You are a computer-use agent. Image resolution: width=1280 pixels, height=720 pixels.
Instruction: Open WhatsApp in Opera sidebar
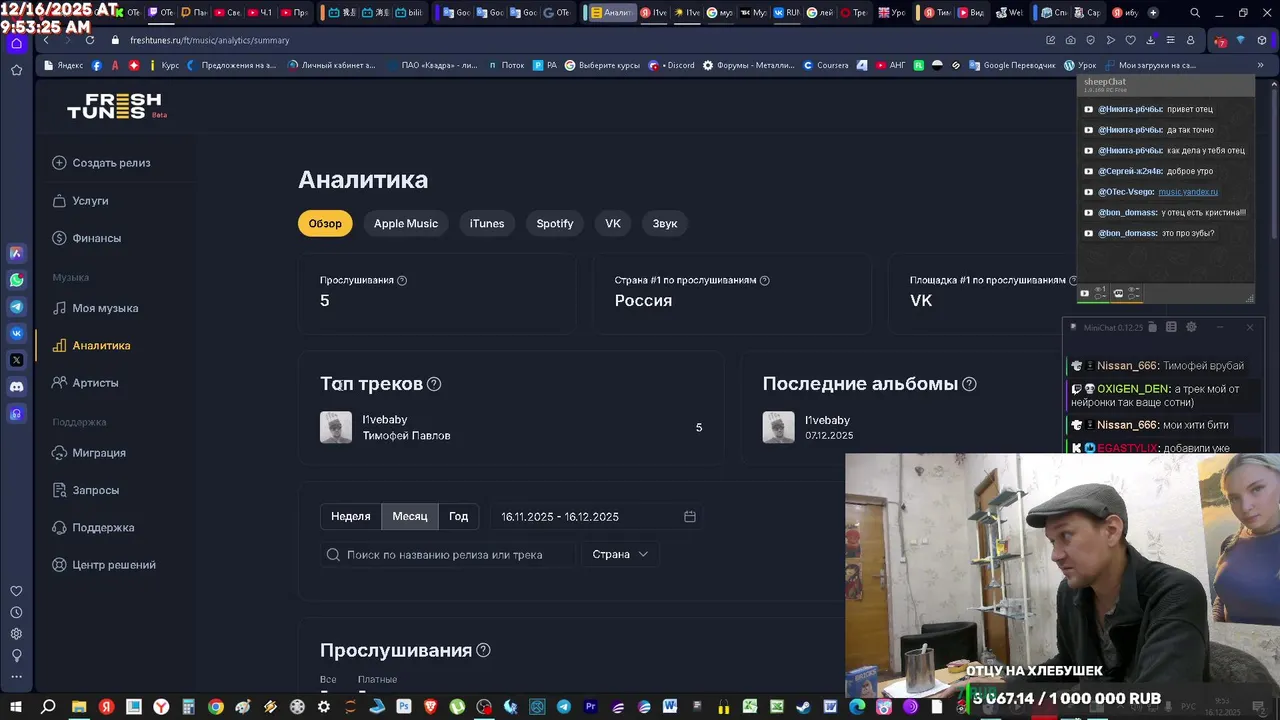[x=17, y=280]
